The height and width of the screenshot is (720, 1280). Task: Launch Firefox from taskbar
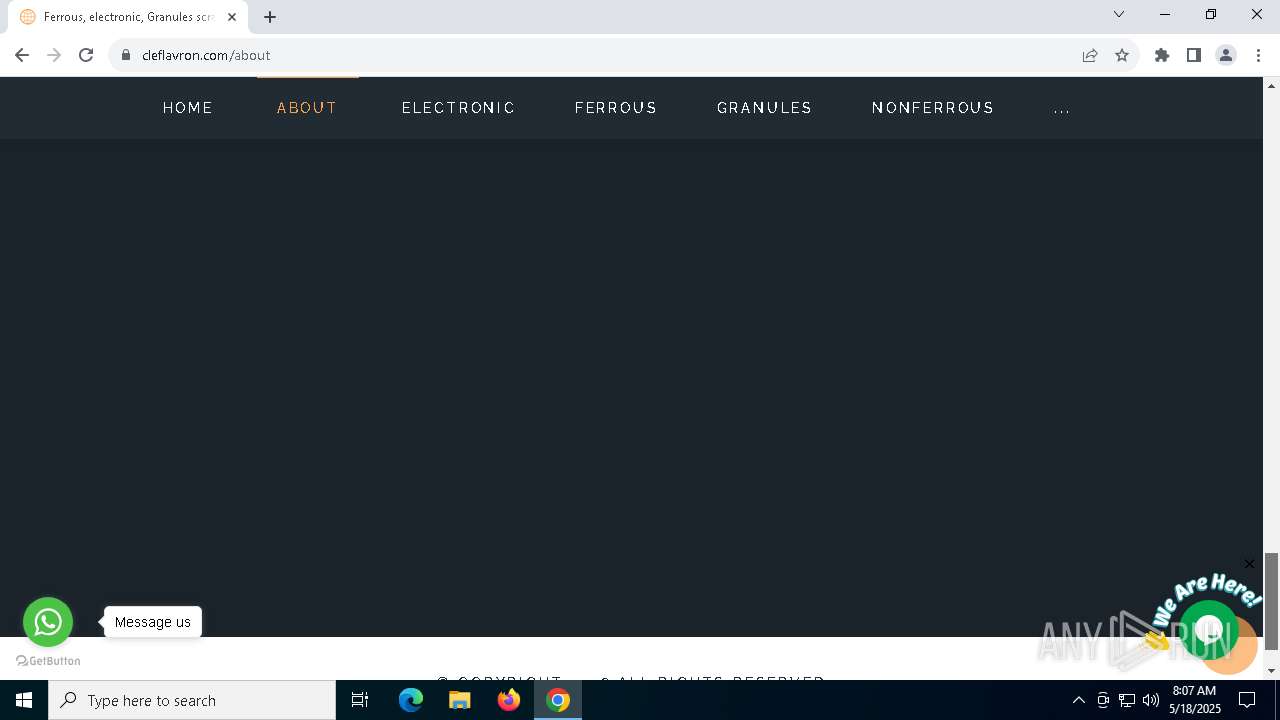pos(509,700)
